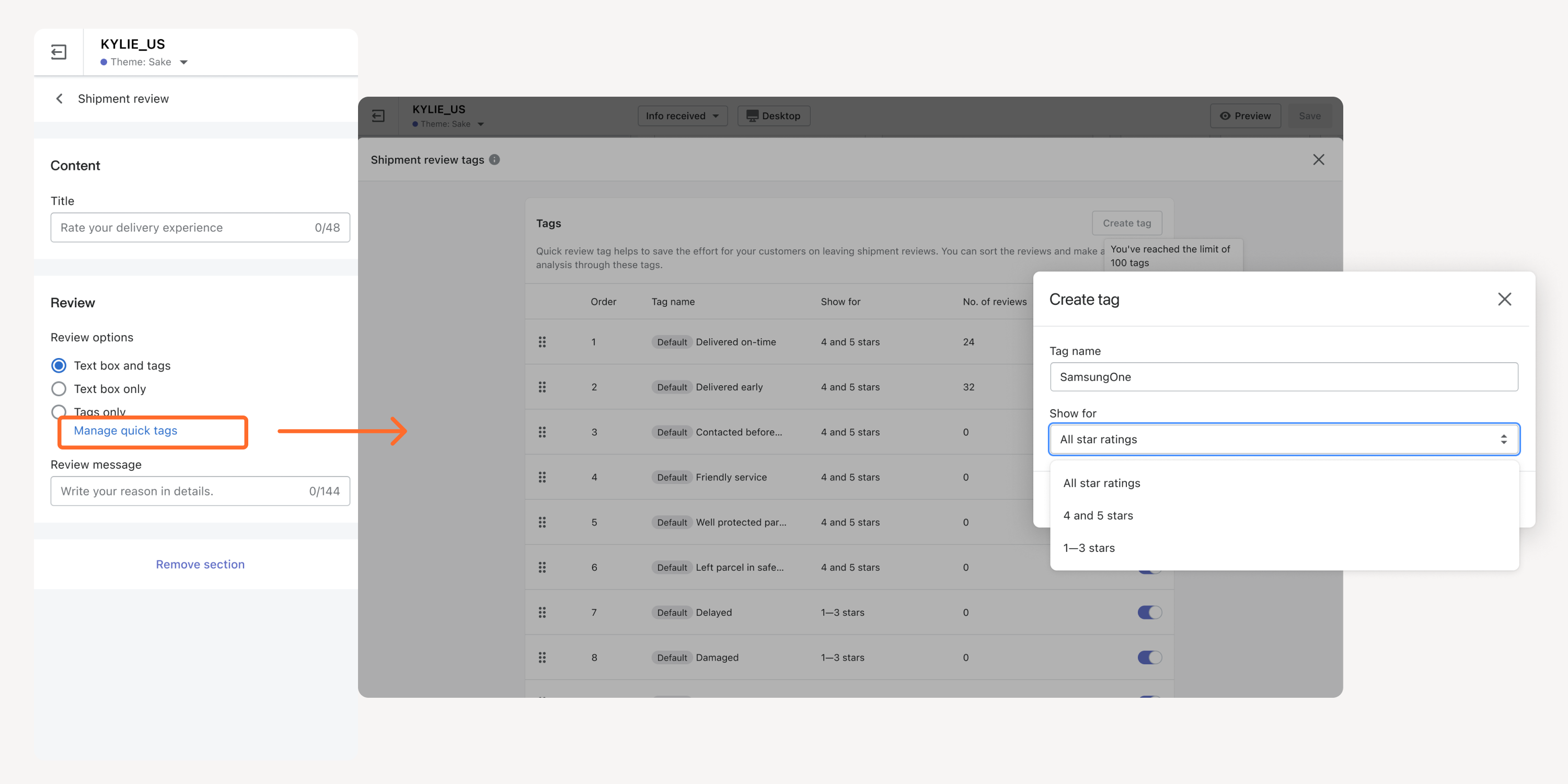
Task: Click Default badge in Friendly service row
Action: tap(672, 477)
